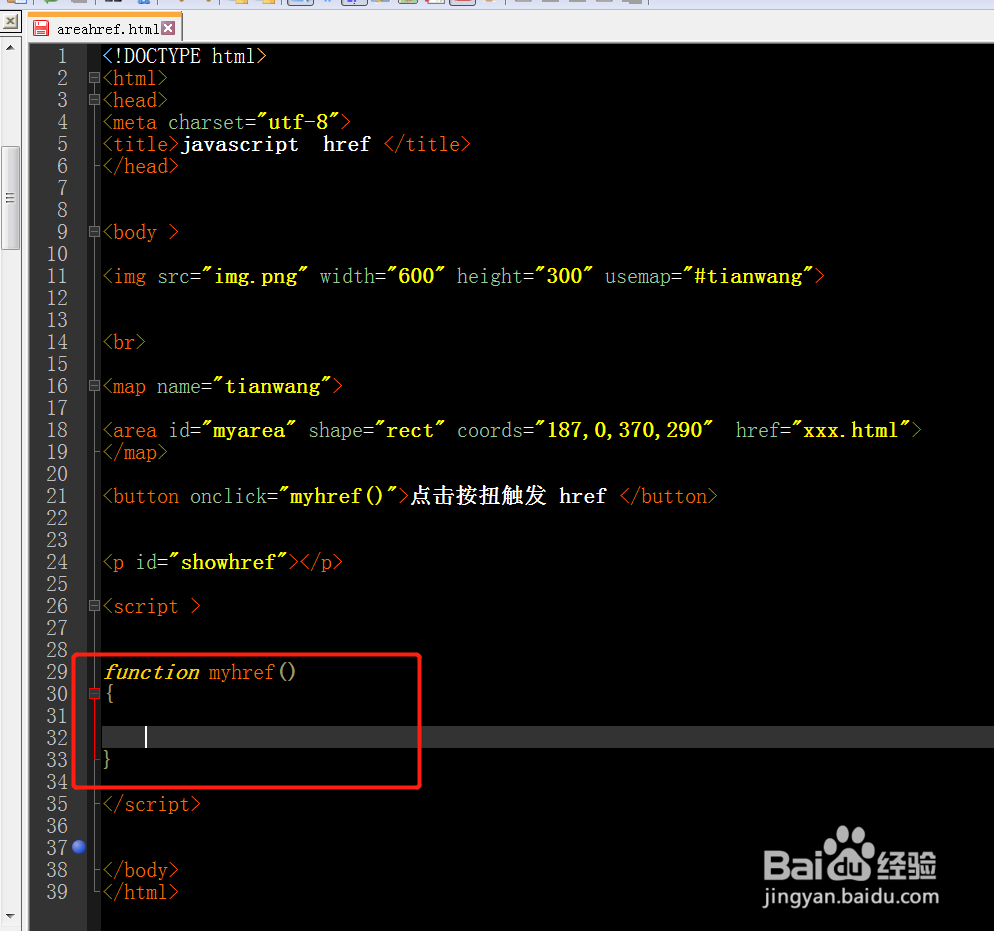Click the map name value "tianwang"
Screen dimensions: 994x931
tap(273, 387)
